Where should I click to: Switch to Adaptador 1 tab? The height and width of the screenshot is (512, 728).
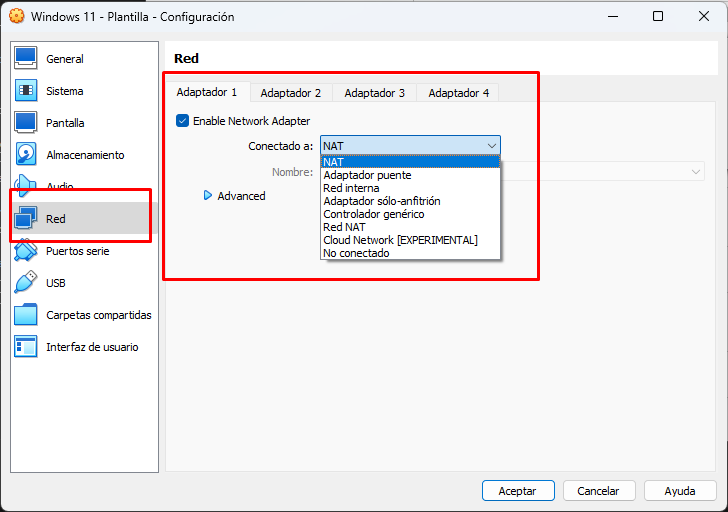(207, 92)
